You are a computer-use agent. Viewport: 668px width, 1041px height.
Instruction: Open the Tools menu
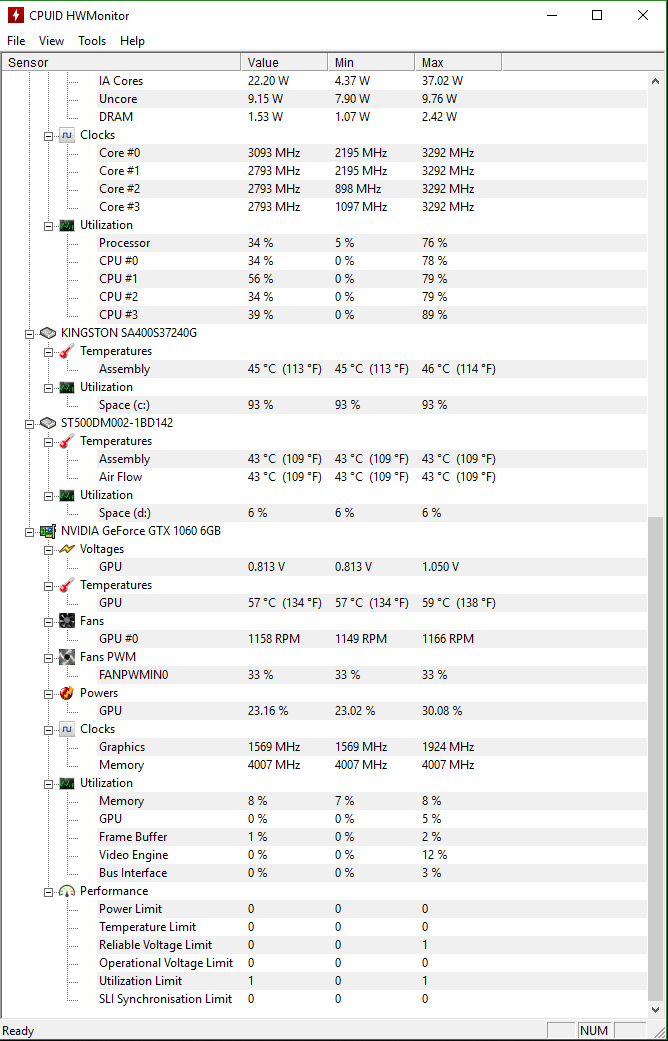[x=92, y=40]
